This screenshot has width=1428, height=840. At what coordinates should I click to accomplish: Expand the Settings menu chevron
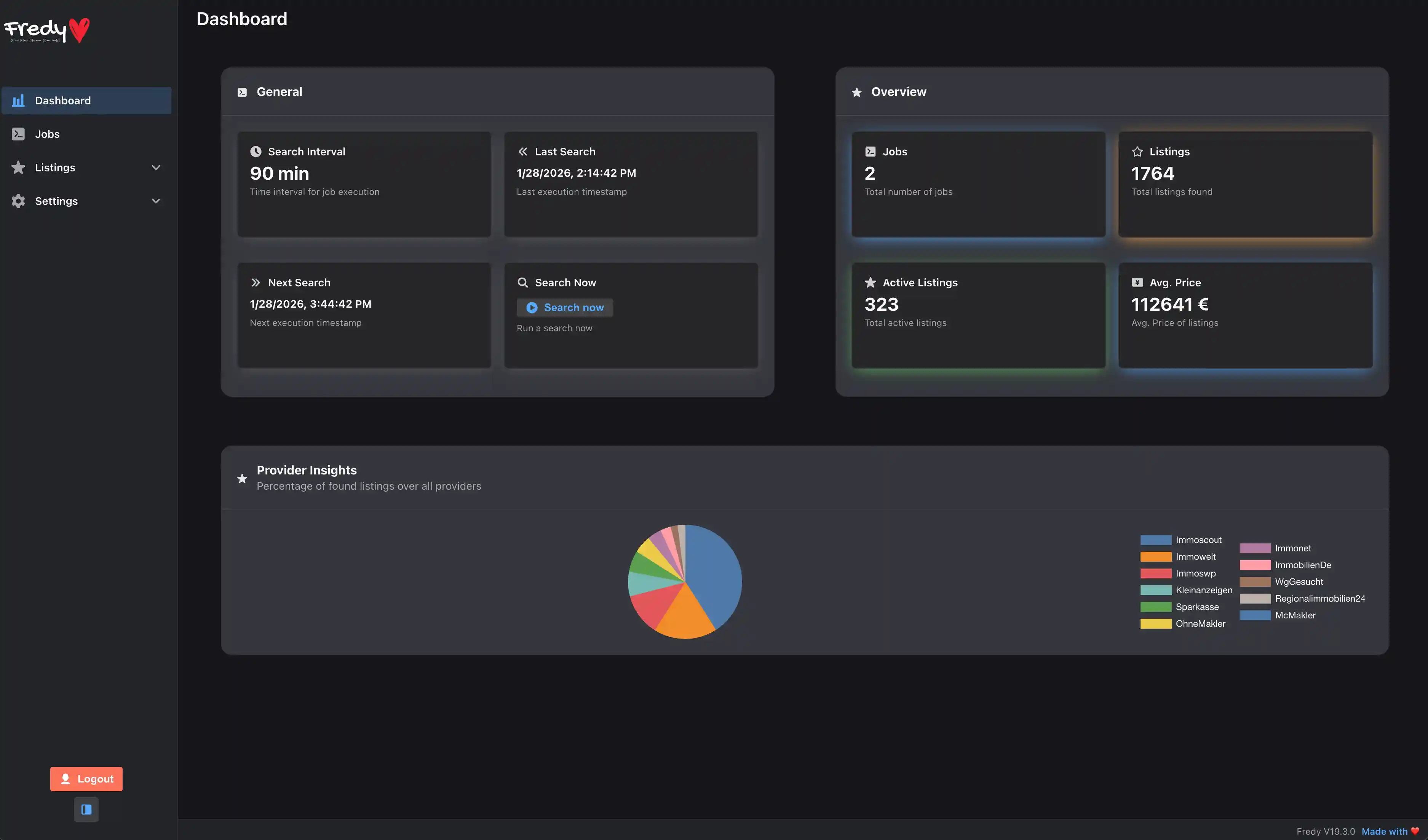tap(157, 201)
